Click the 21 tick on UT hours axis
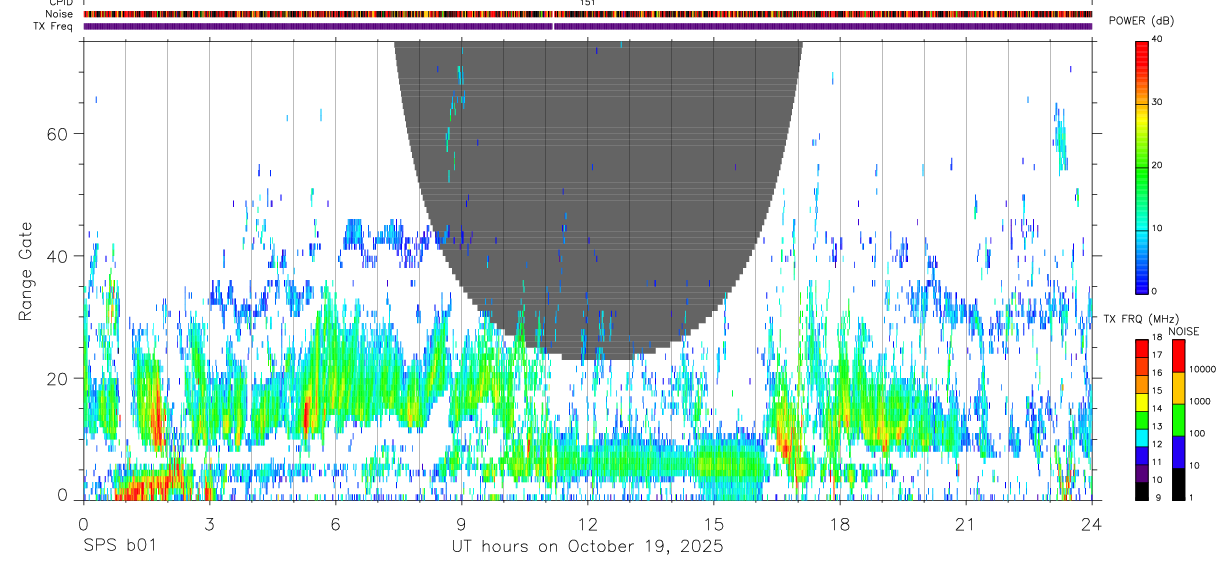 tap(966, 524)
